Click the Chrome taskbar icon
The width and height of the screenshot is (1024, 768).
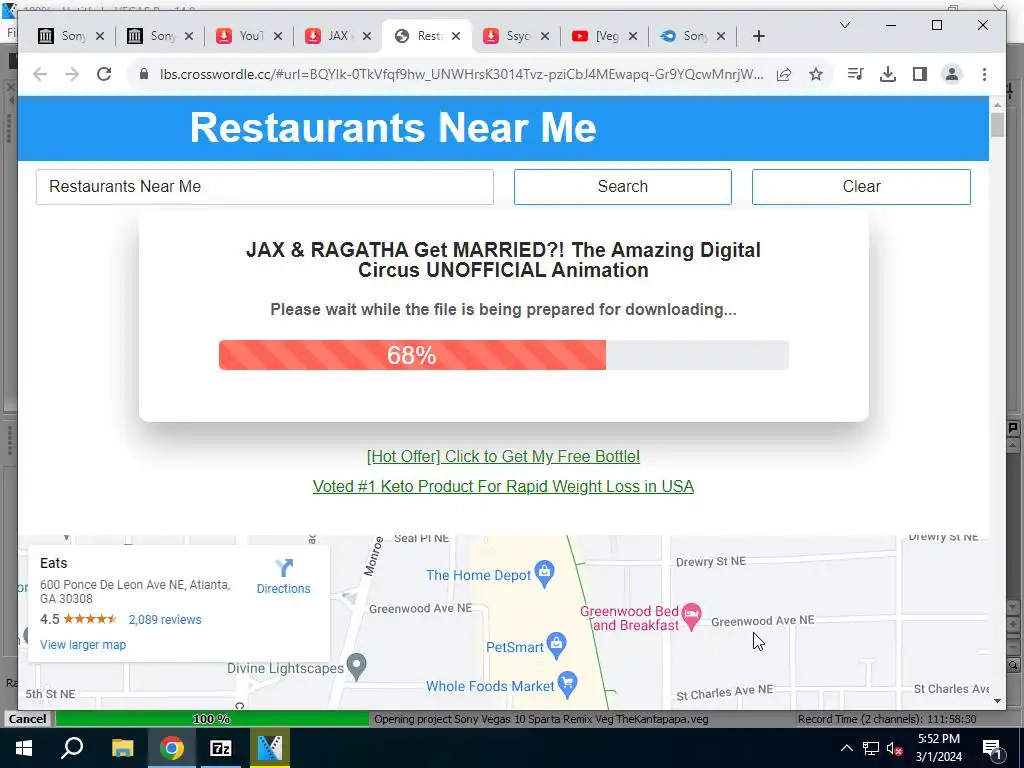[x=171, y=748]
